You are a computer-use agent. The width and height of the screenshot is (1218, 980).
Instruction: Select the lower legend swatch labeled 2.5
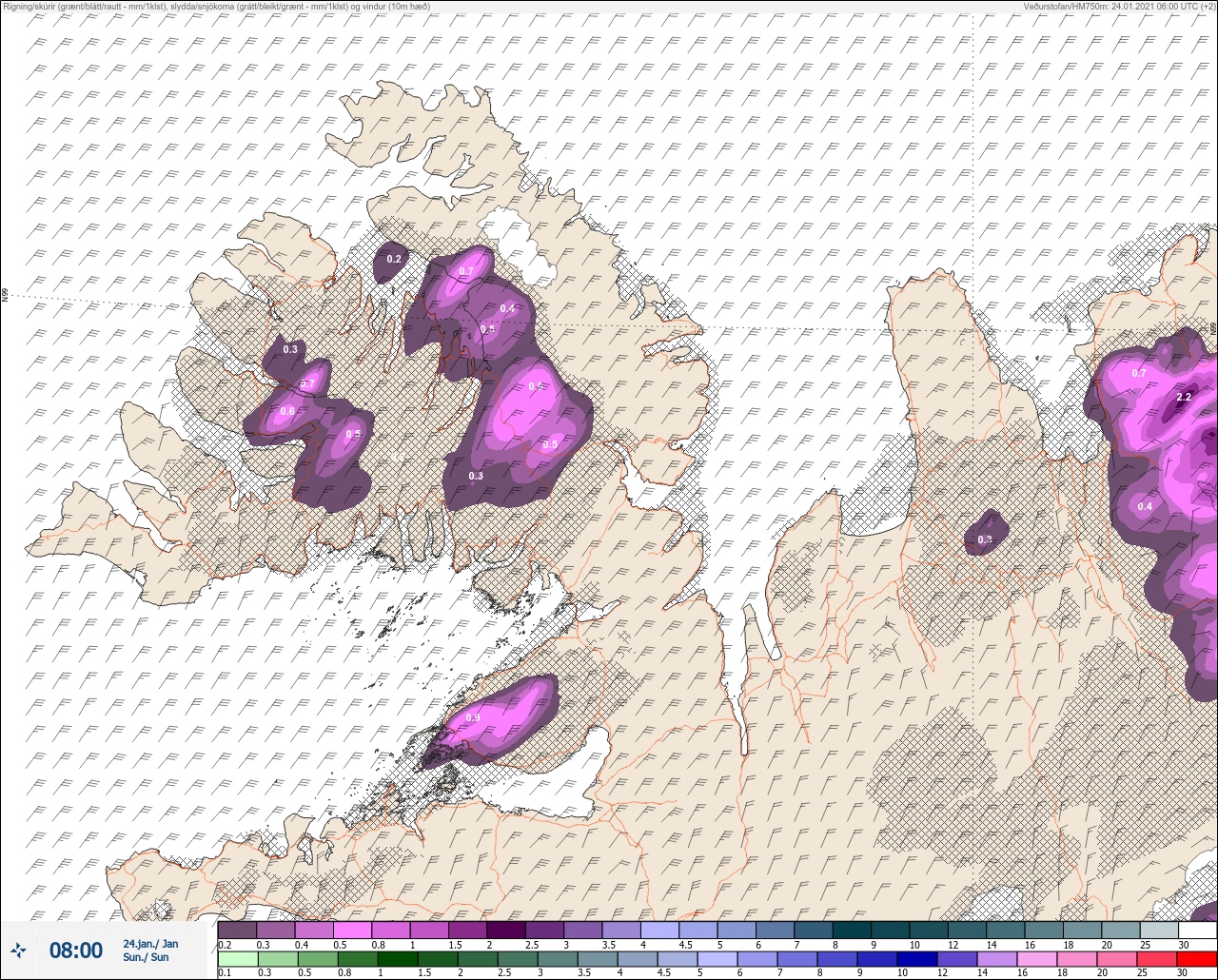point(517,959)
